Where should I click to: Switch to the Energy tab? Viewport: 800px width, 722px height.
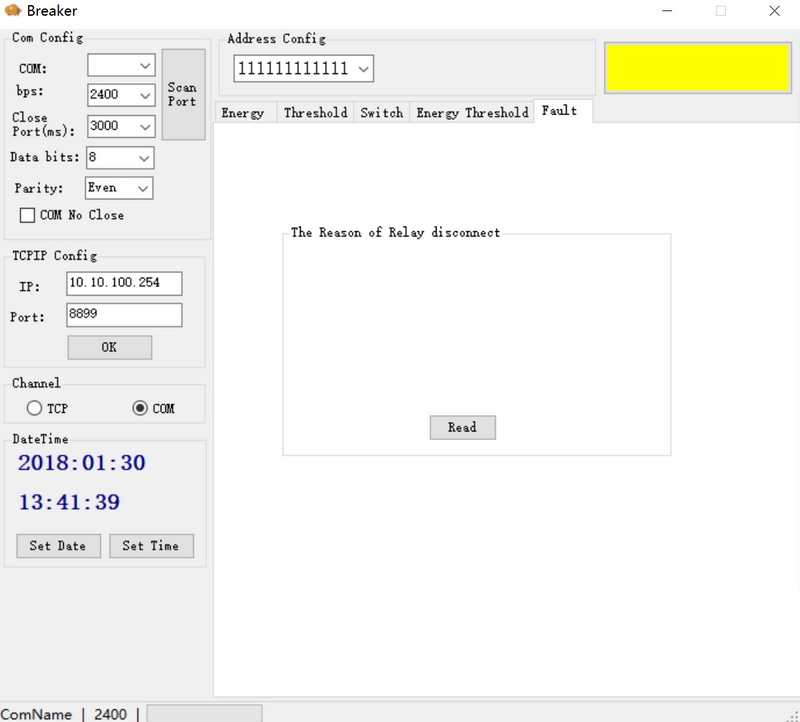tap(243, 113)
